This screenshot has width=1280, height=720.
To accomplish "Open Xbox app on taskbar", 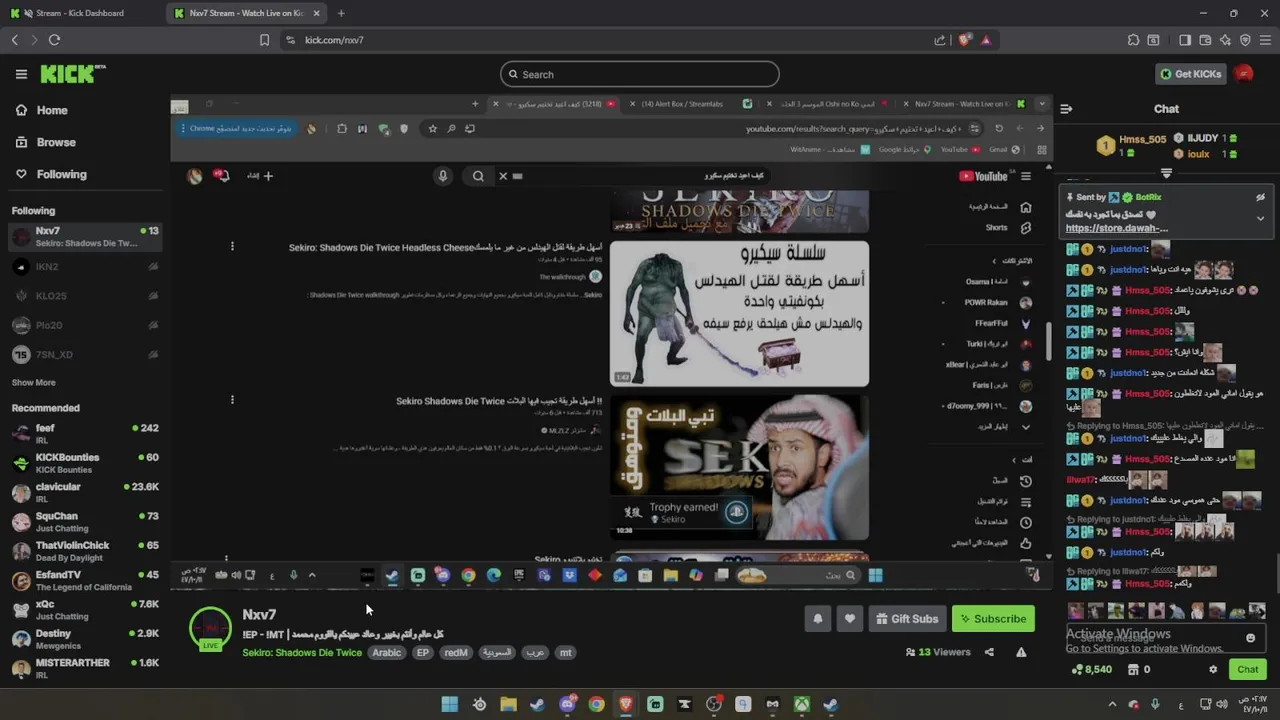I will pyautogui.click(x=802, y=704).
